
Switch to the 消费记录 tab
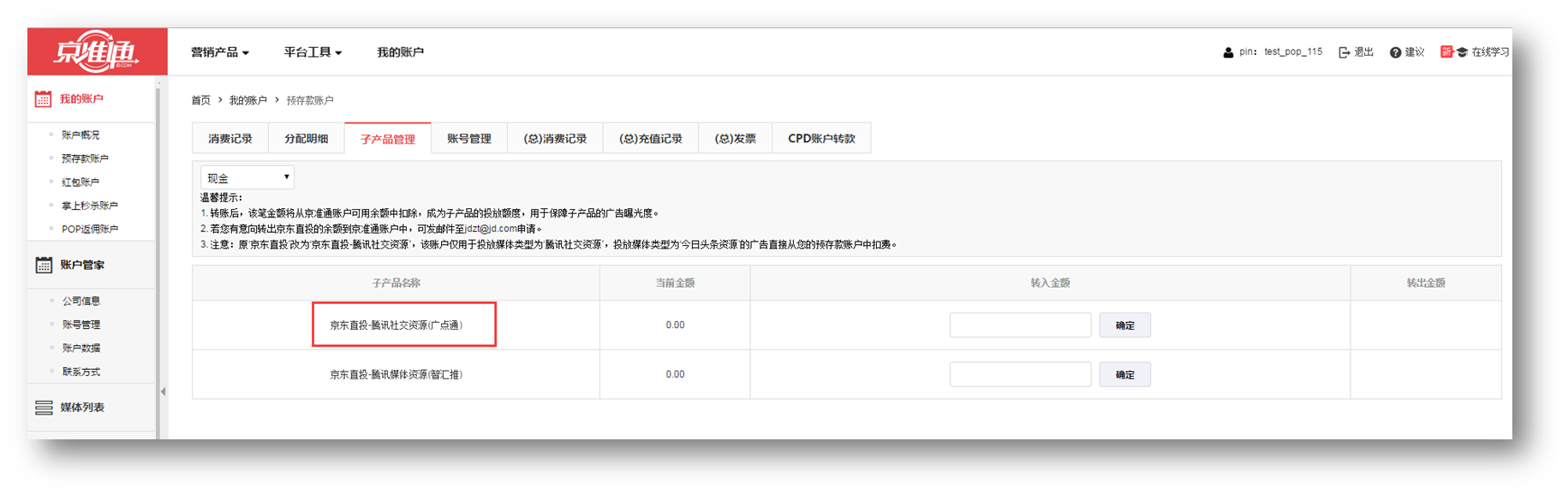pos(230,138)
